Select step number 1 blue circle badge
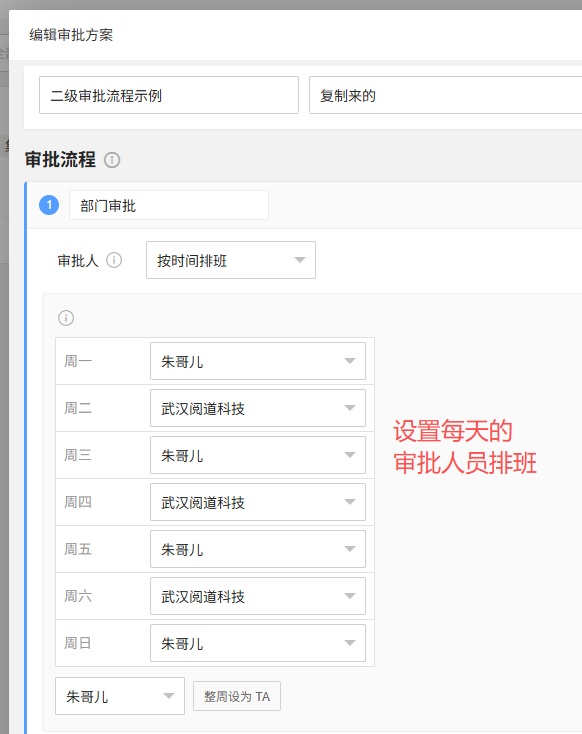Screen dimensions: 582x734 coord(49,205)
